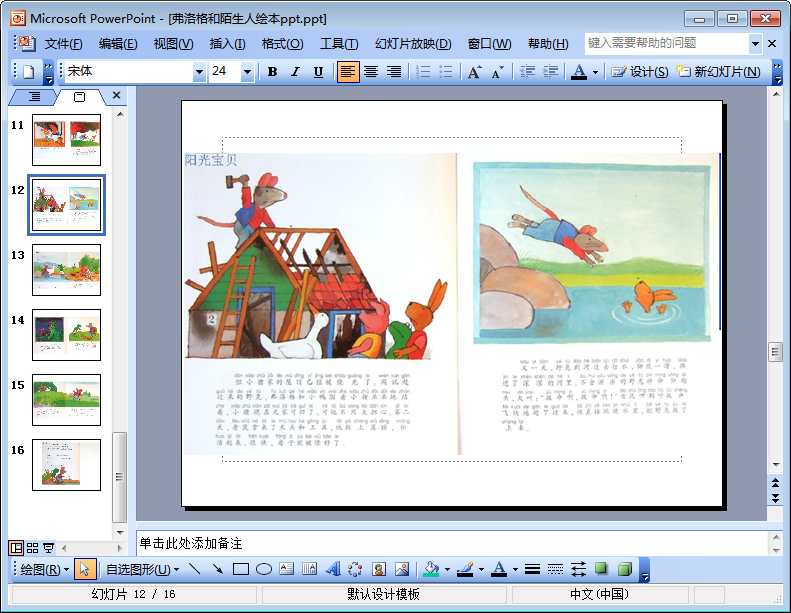Open the Design task pane
The height and width of the screenshot is (613, 791).
640,72
